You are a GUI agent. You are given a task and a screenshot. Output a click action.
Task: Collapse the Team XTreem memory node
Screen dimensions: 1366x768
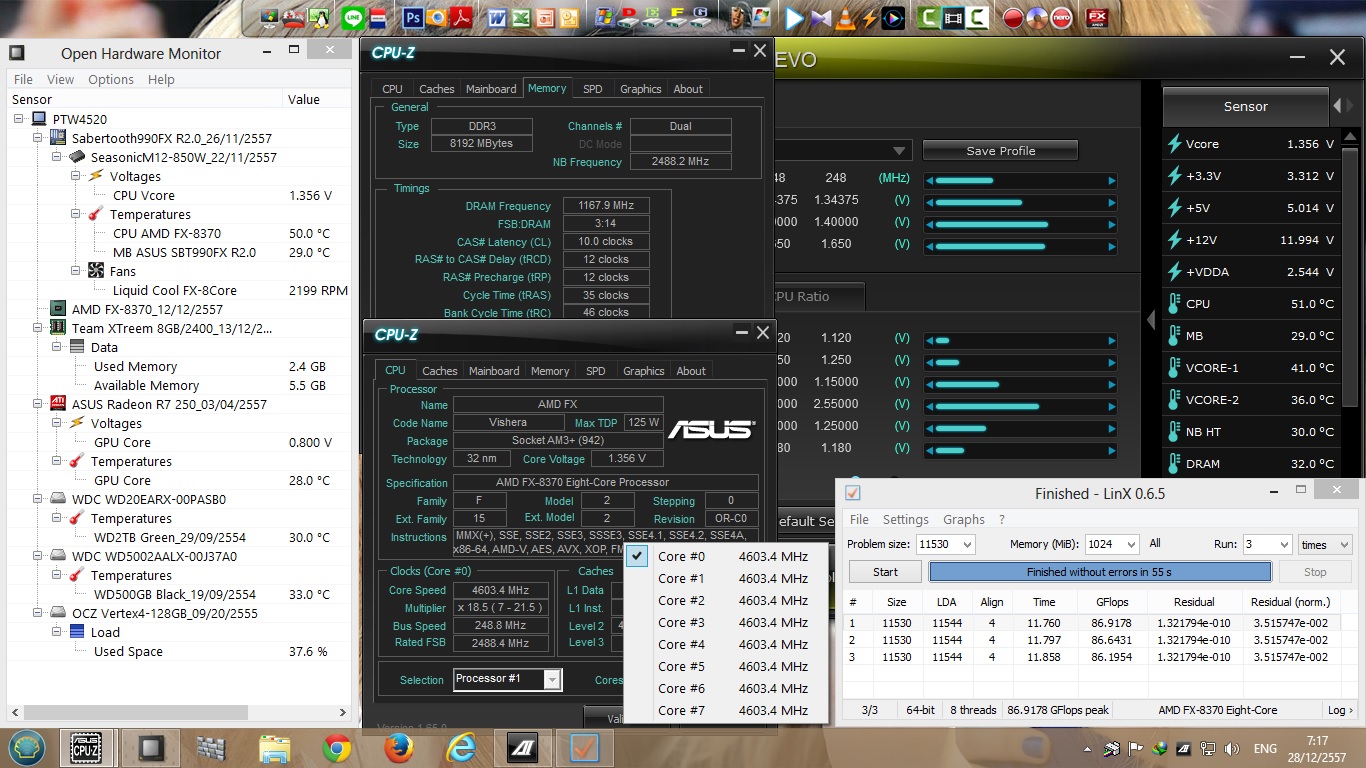[x=39, y=328]
